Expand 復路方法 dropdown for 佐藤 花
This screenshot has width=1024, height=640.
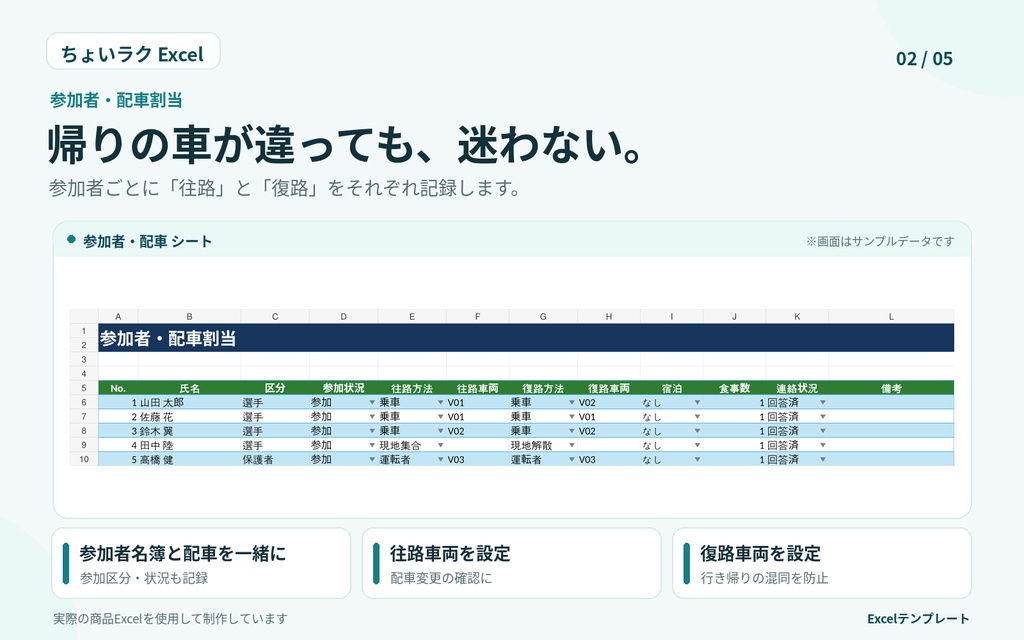[571, 417]
